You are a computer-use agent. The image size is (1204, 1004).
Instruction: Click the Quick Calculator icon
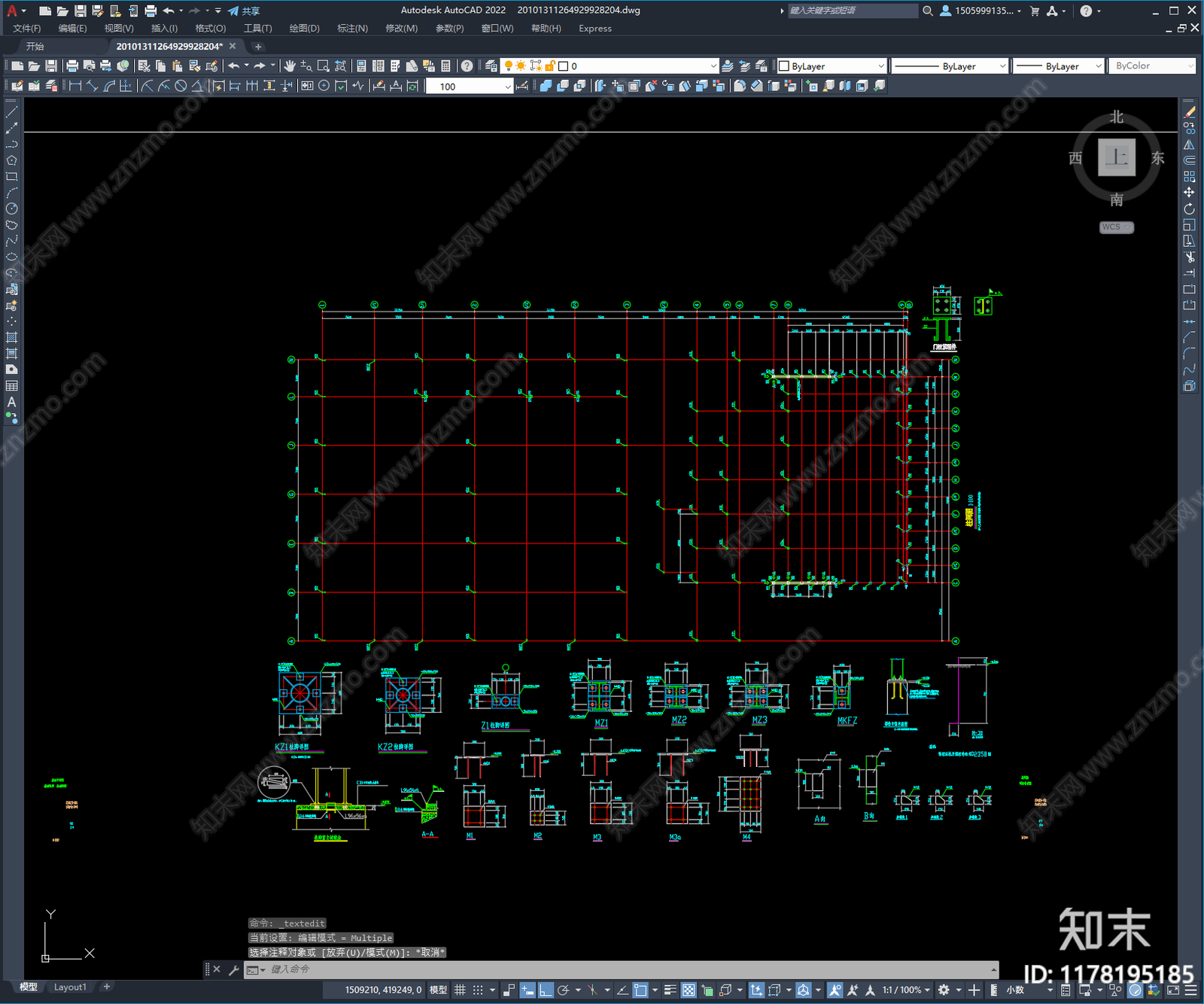[x=445, y=66]
